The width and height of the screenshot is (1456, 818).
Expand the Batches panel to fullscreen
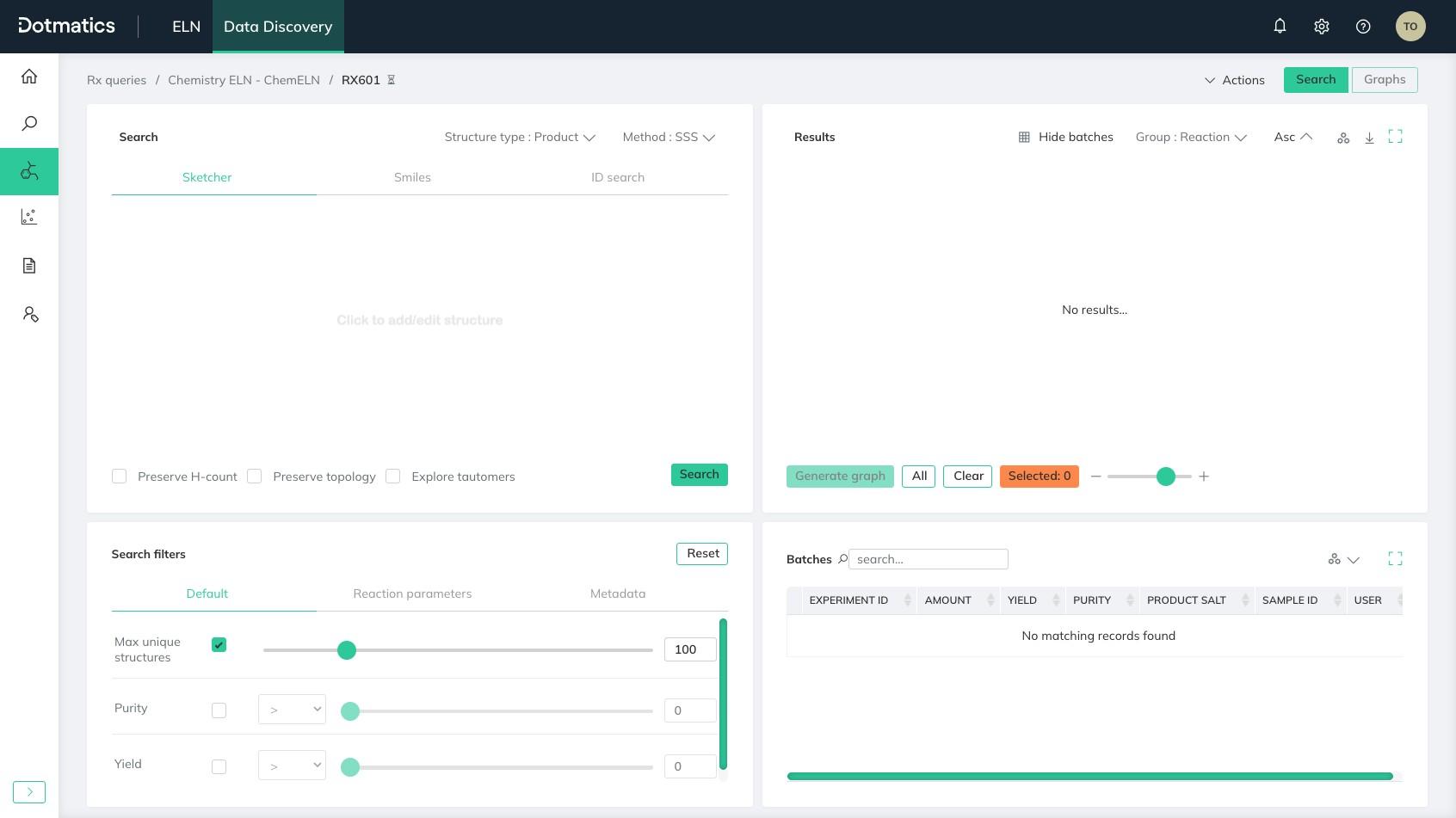point(1396,559)
